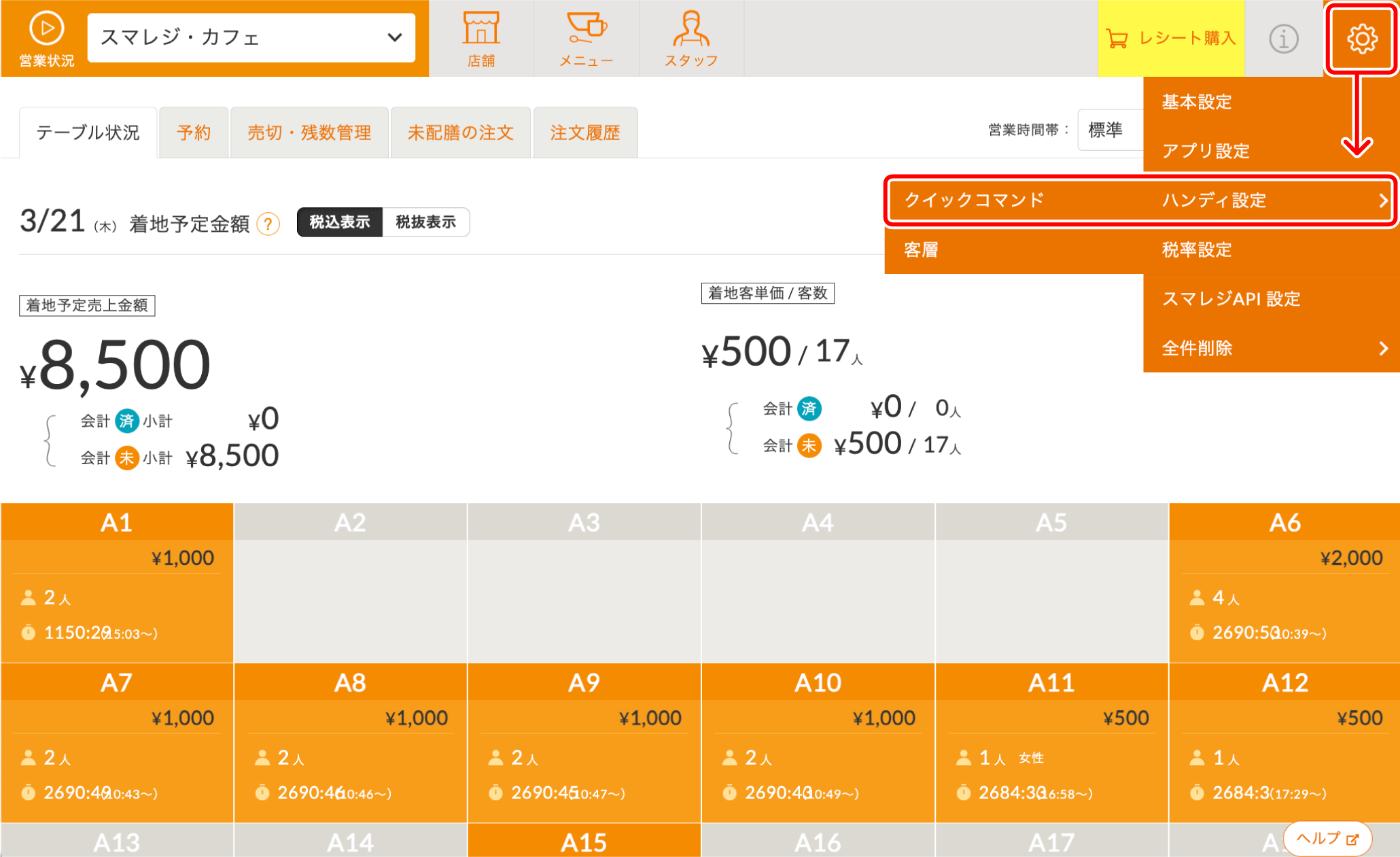This screenshot has width=1400, height=857.
Task: Open table A1 card header
Action: (117, 522)
